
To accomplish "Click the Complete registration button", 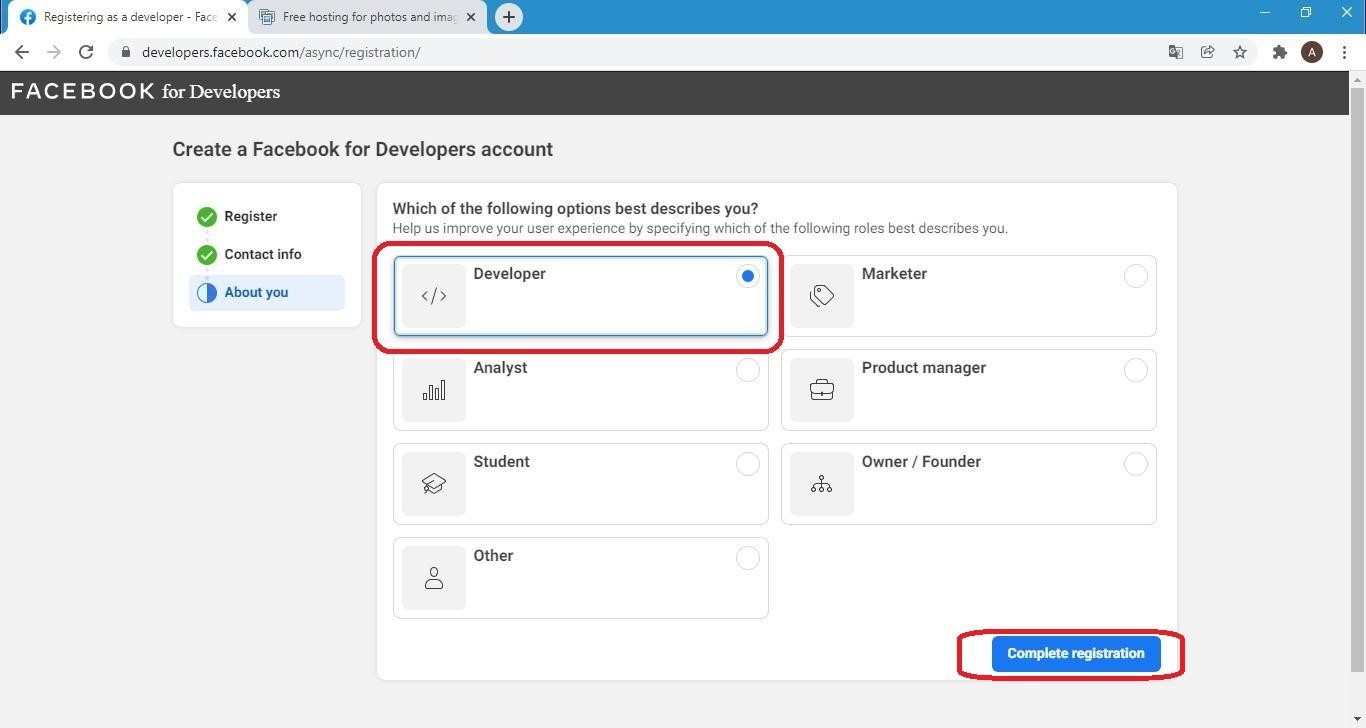I will click(1076, 654).
